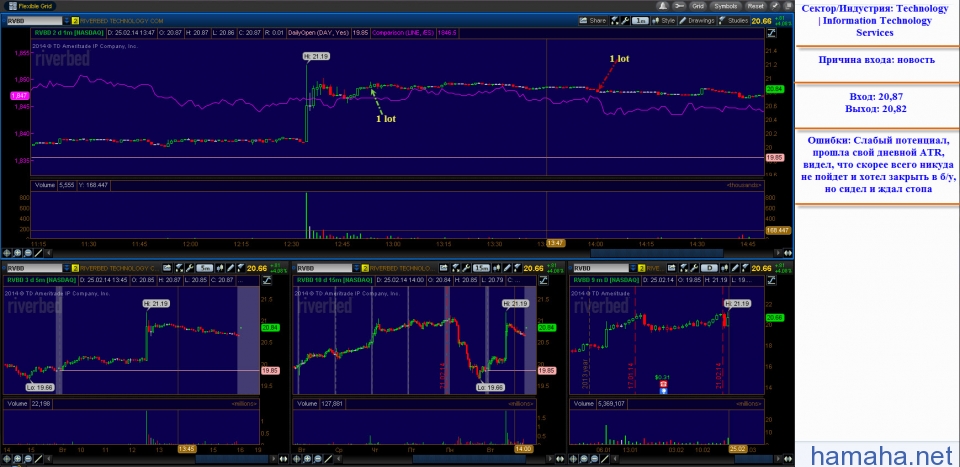The width and height of the screenshot is (960, 467).
Task: Click the 13:47 time marker on main chart
Action: tap(555, 244)
